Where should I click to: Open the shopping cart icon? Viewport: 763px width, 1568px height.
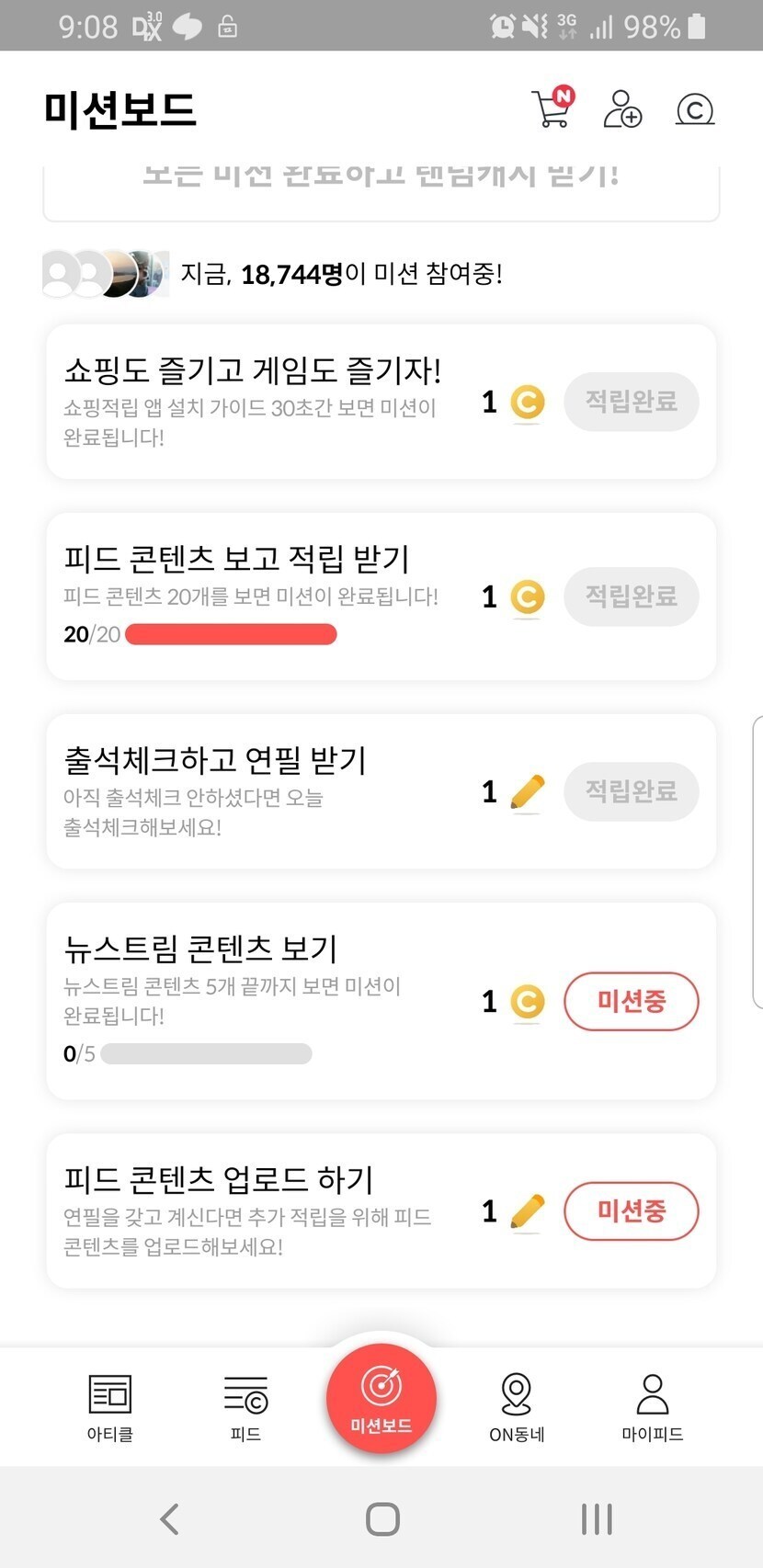[552, 108]
